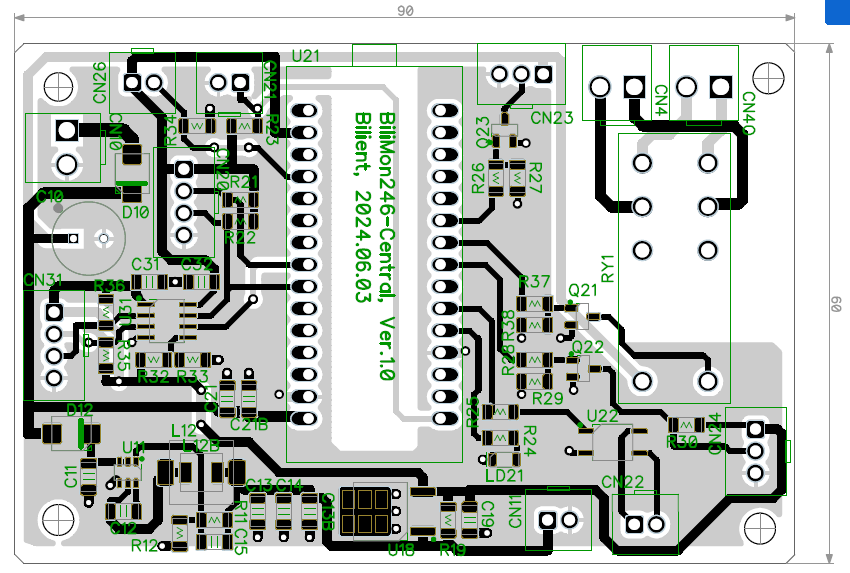Select the Billient 2024.06.03 silkscreen text
Image resolution: width=850 pixels, height=573 pixels.
[x=363, y=207]
